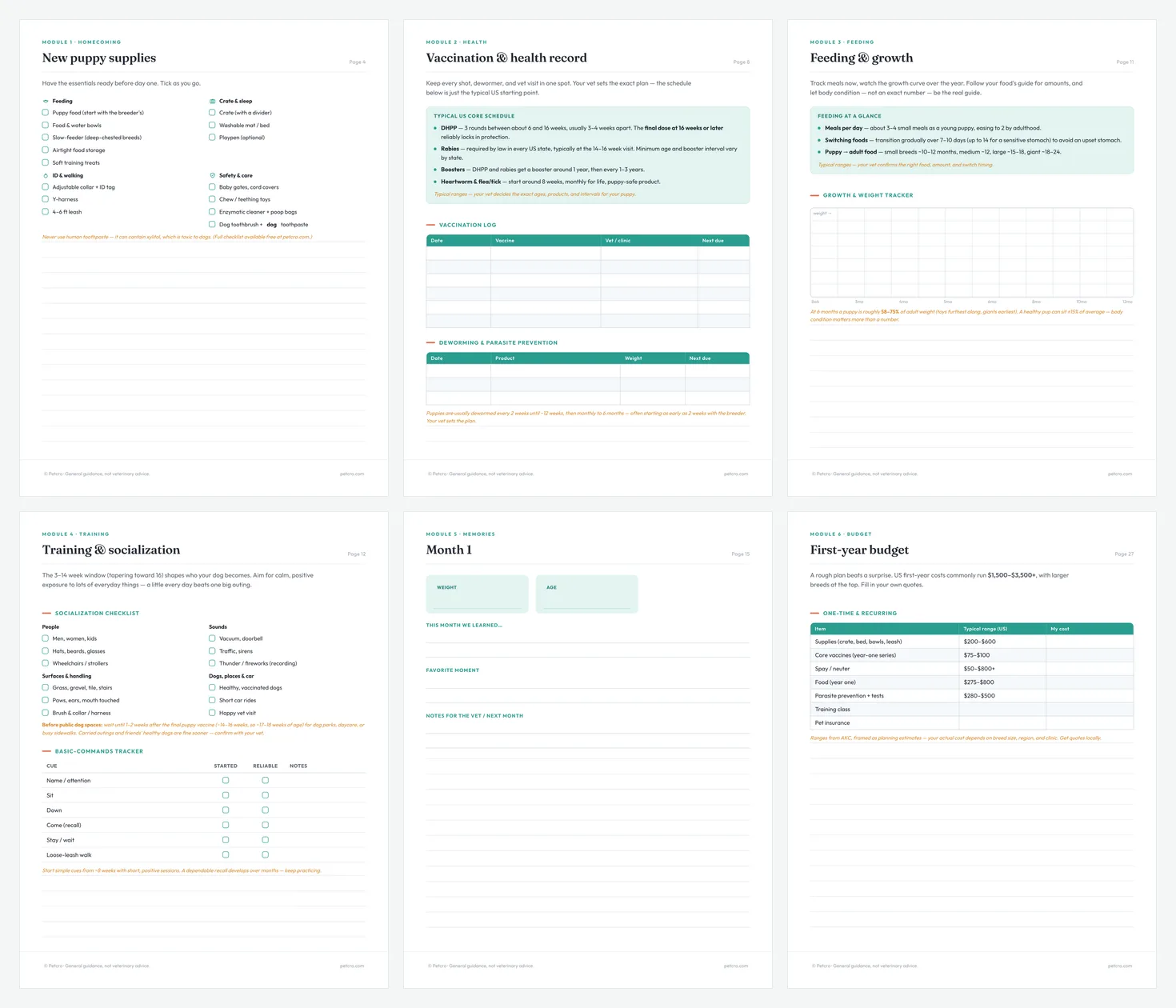Click the AGE field on Month 1 page
The image size is (1176, 1008).
tap(587, 594)
